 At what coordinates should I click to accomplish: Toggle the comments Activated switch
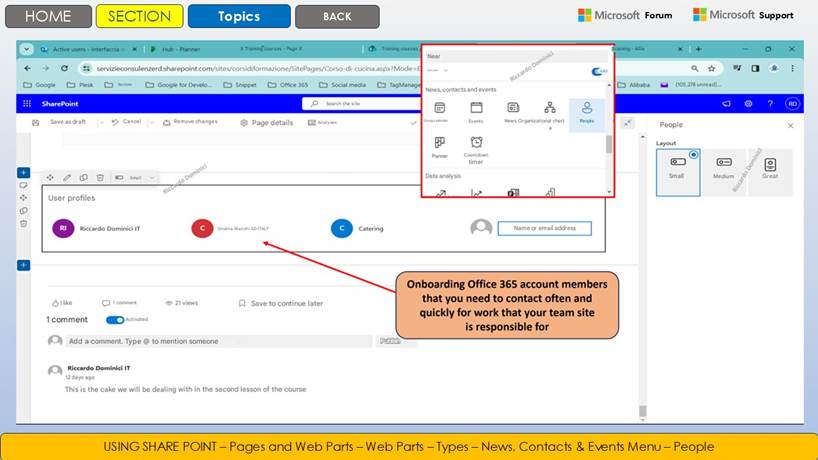tap(115, 320)
